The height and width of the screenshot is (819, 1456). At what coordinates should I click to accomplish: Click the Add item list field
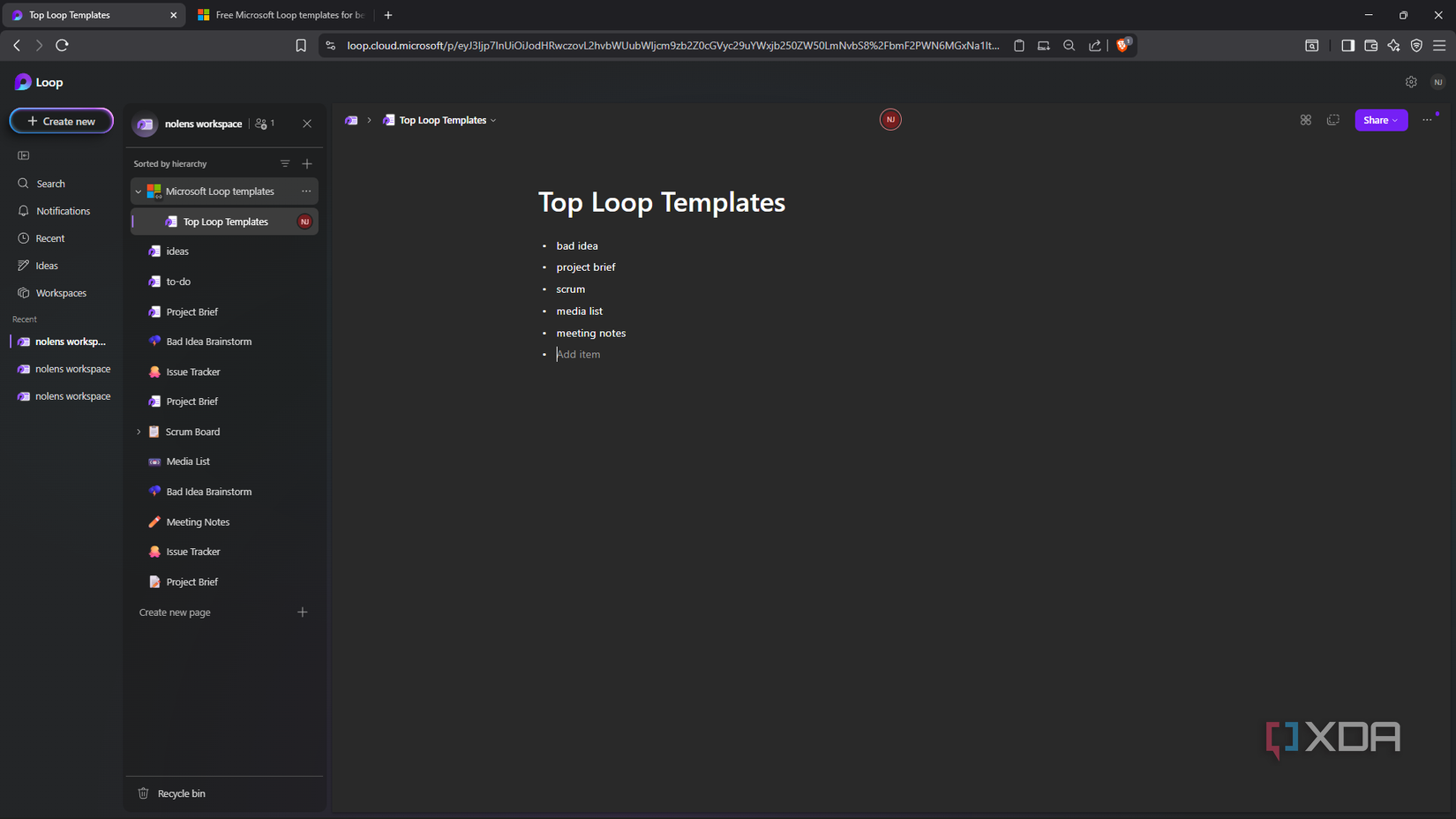click(579, 354)
